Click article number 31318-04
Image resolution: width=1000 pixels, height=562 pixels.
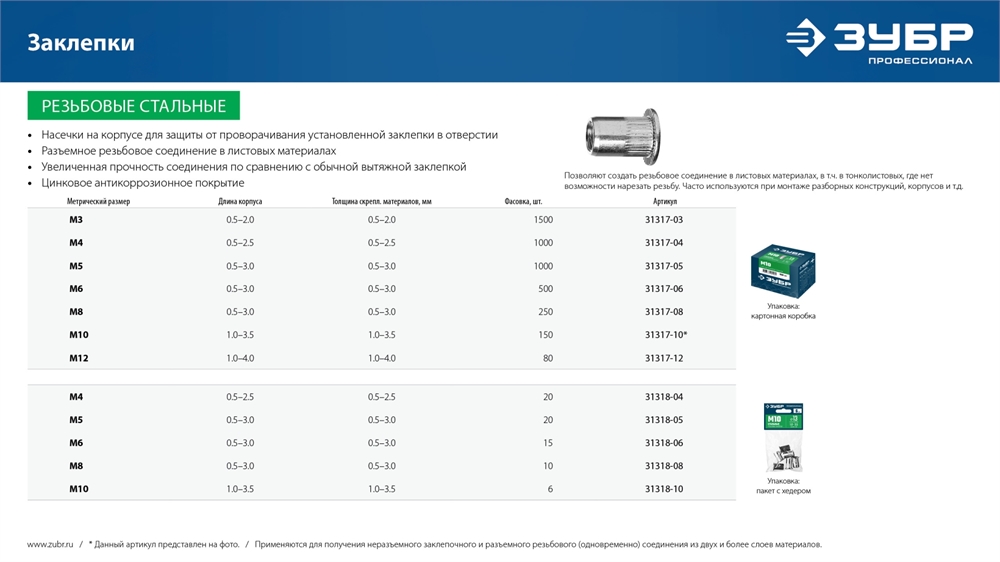pyautogui.click(x=664, y=397)
